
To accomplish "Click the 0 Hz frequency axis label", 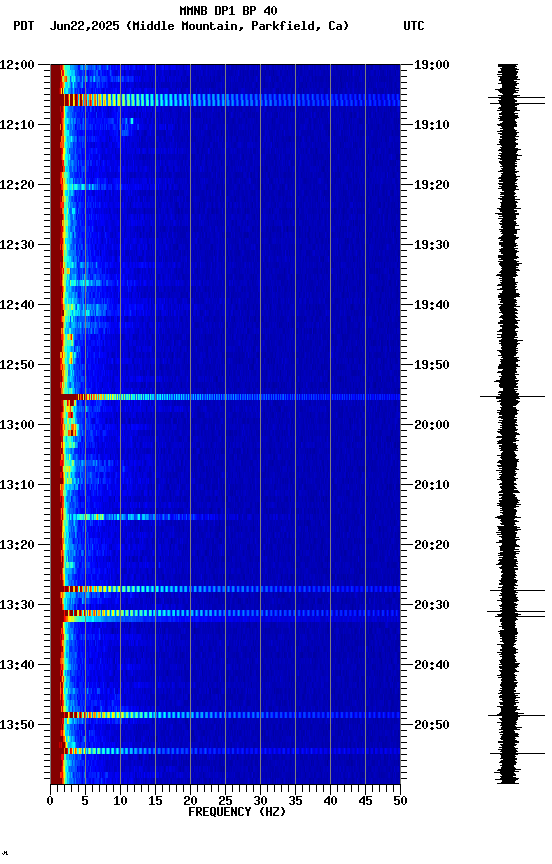I will click(50, 801).
